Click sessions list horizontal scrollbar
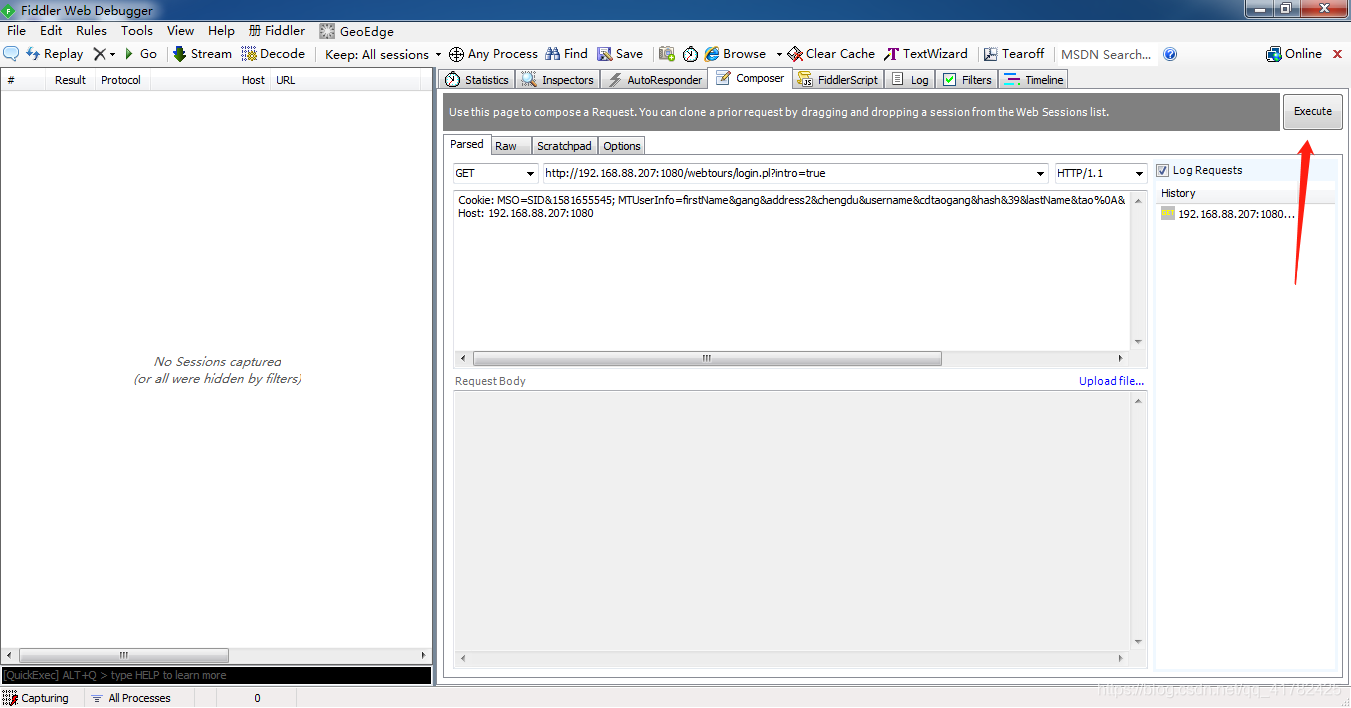This screenshot has width=1351, height=708. [124, 655]
